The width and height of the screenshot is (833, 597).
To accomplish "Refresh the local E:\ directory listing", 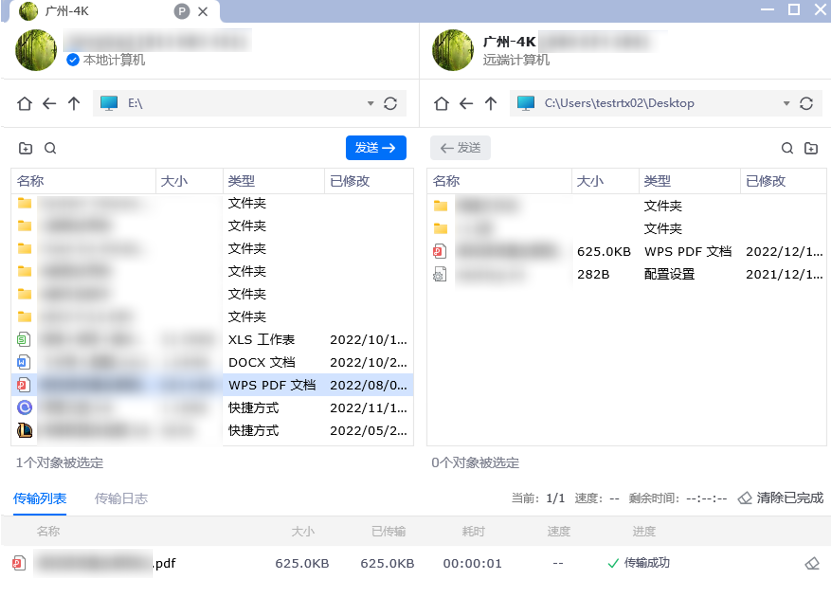I will tap(389, 103).
